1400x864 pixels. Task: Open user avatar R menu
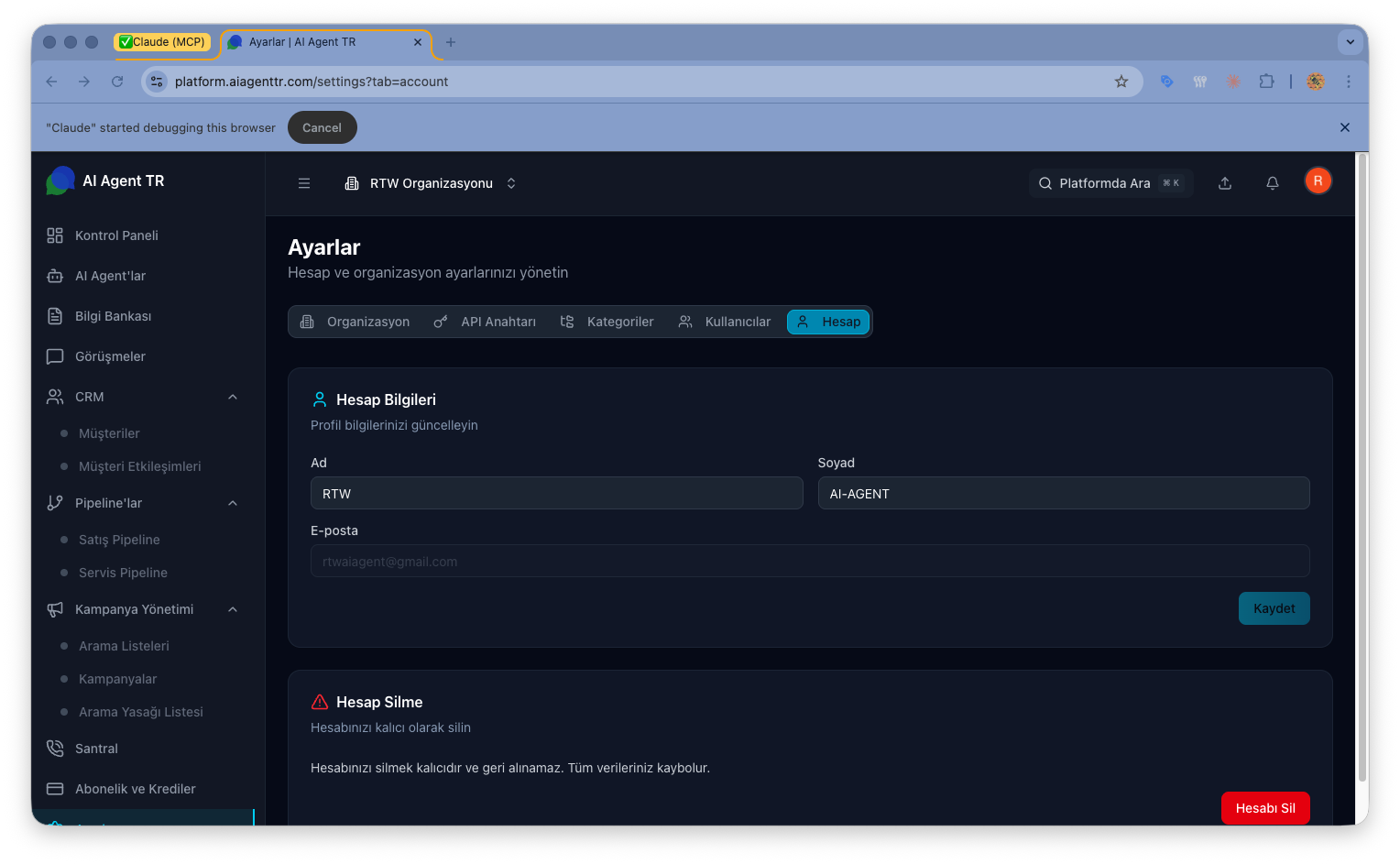point(1318,180)
